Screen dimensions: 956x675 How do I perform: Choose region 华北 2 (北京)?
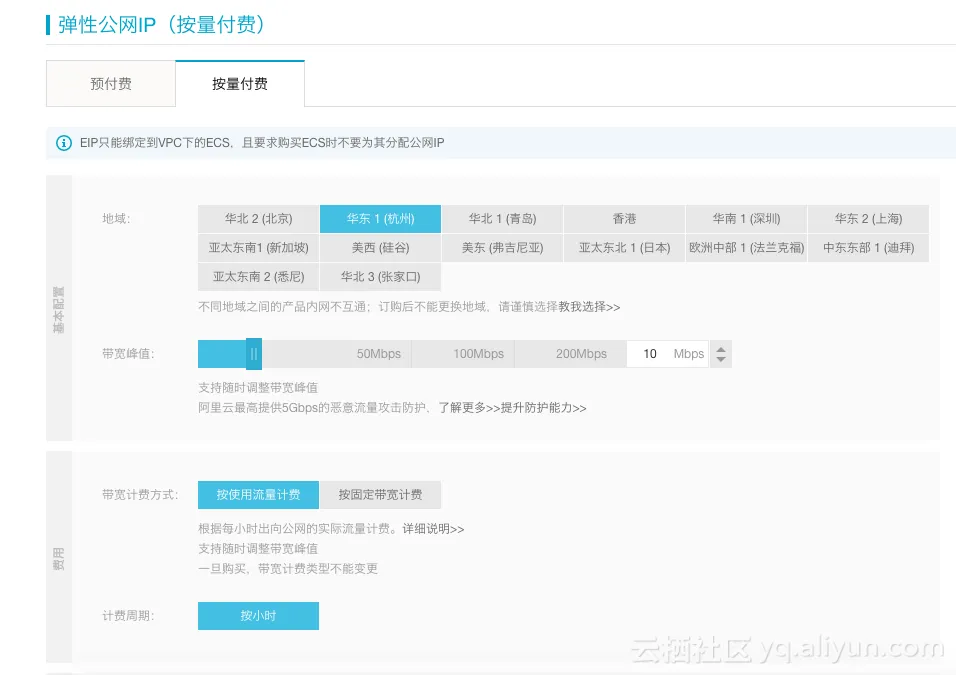coord(259,219)
